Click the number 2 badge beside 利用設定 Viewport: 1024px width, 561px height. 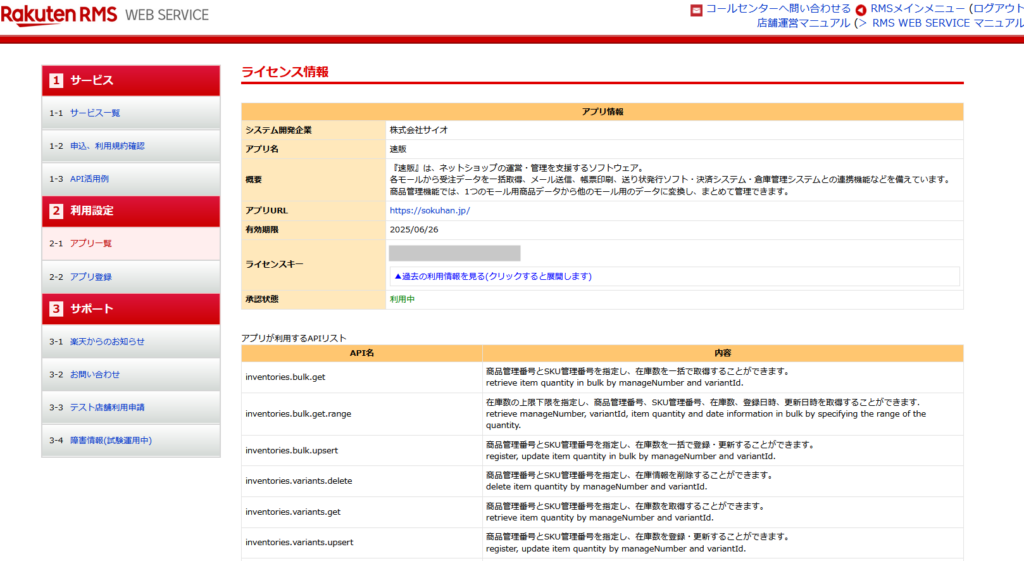[56, 211]
